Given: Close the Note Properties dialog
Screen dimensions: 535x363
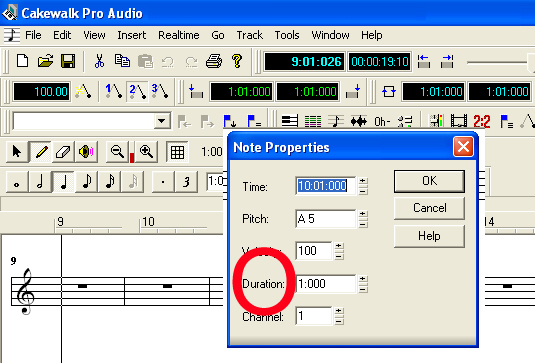Looking at the screenshot, I should [463, 147].
